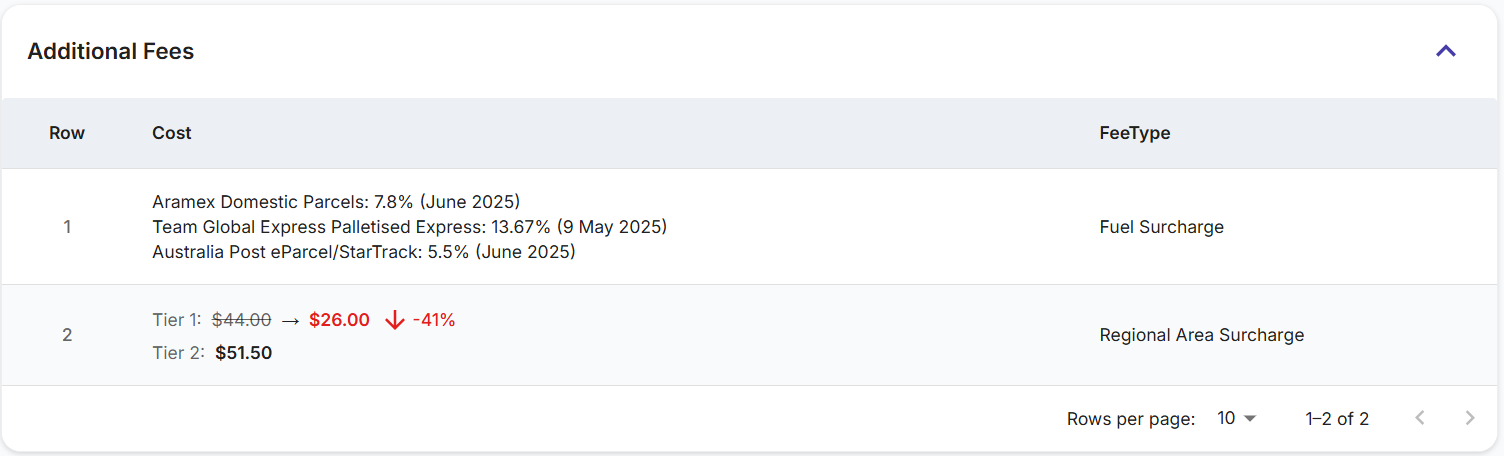
Task: Click the -41% discount label
Action: (434, 320)
